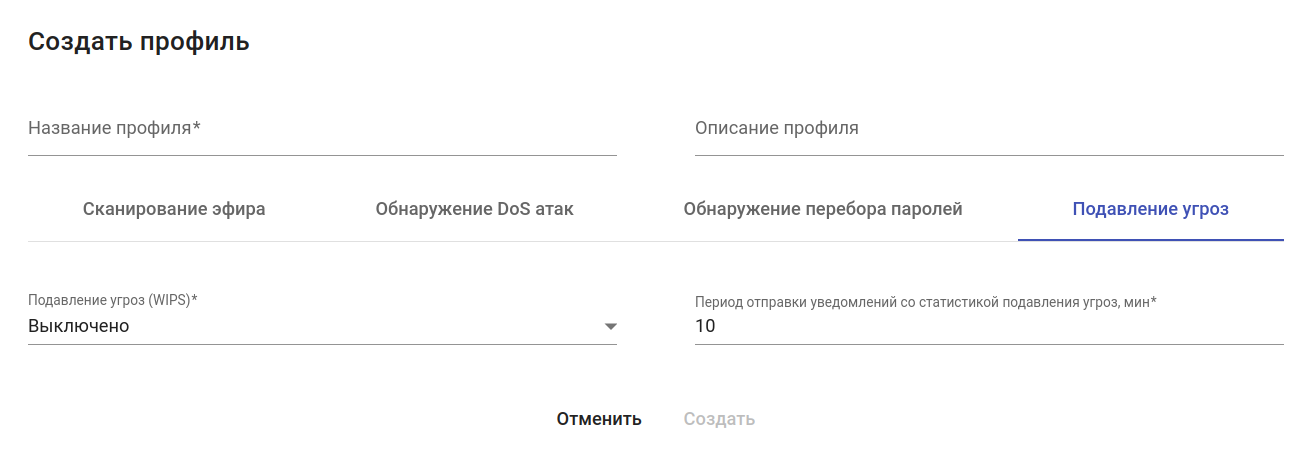Click the underline below the 'Описание профиля' field
The image size is (1312, 449).
click(x=988, y=155)
